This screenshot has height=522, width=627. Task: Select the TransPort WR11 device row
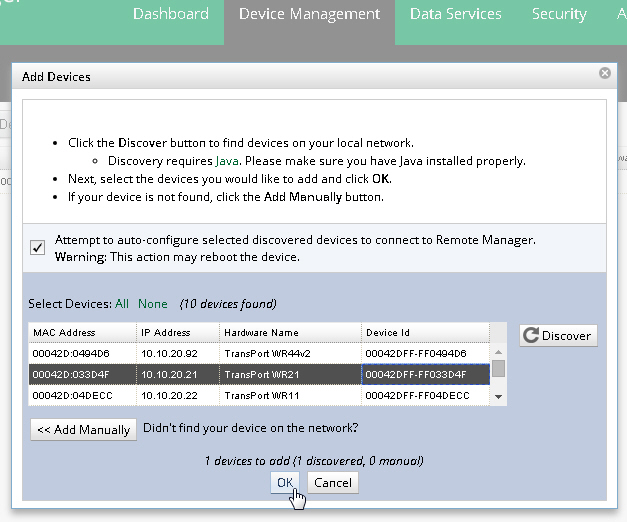click(x=260, y=396)
